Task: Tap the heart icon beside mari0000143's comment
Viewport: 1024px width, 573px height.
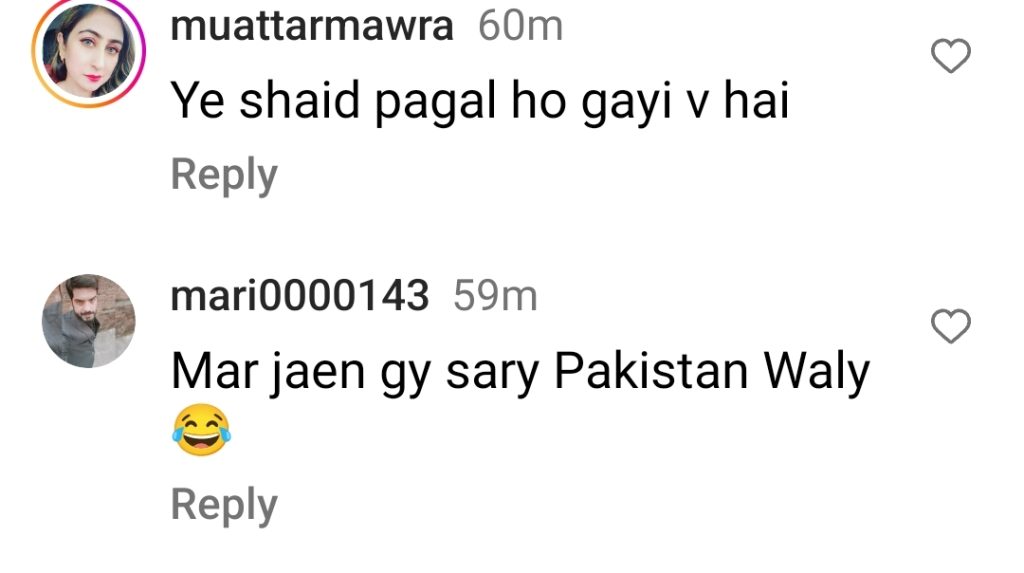Action: coord(951,326)
